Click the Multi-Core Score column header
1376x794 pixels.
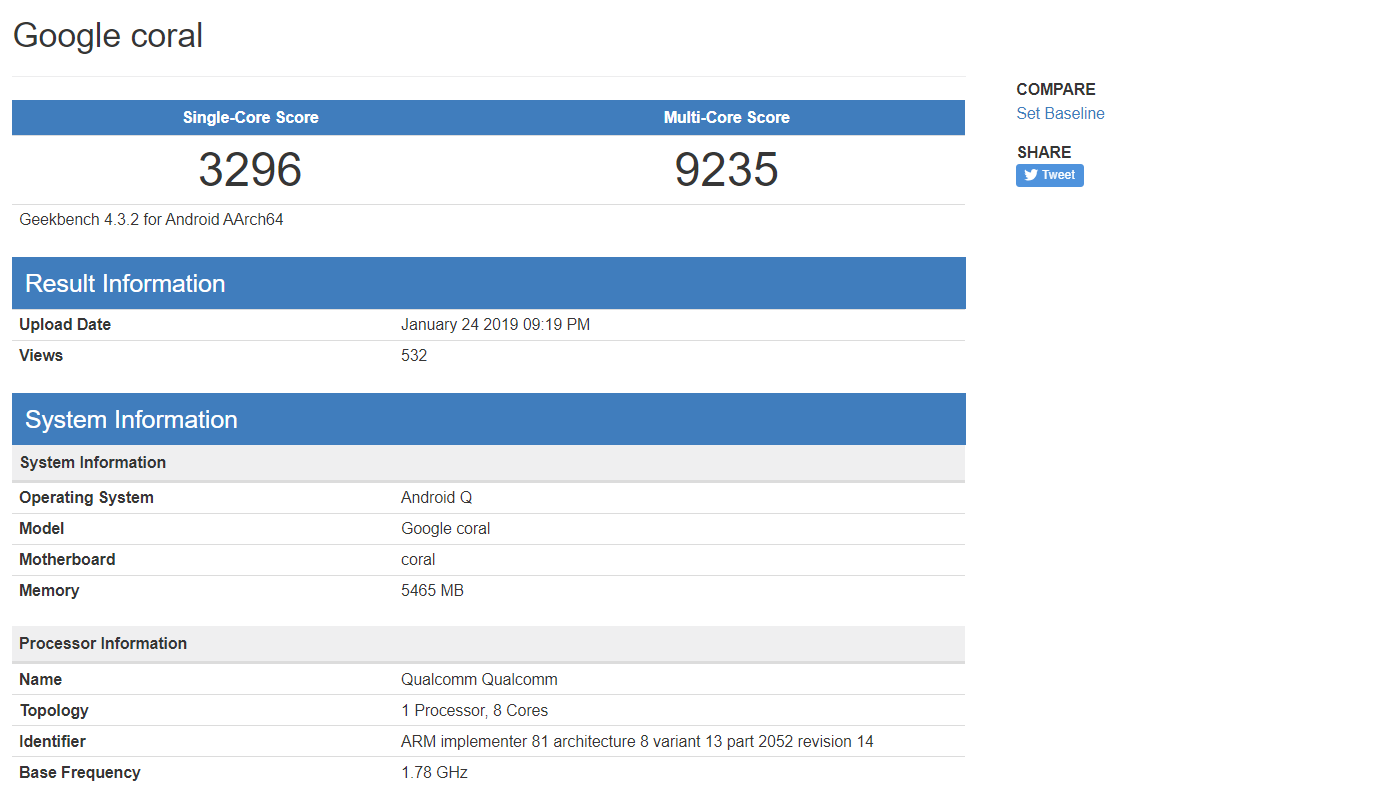click(x=726, y=117)
